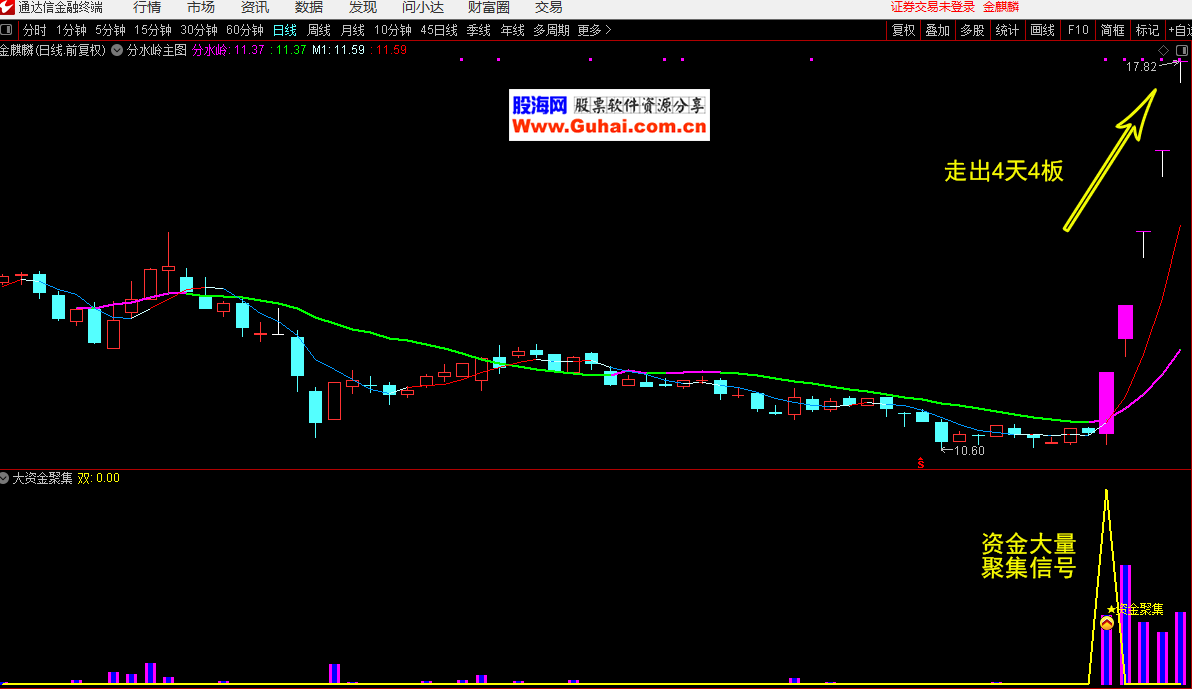Click the 资金聚集 signal badge icon
The width and height of the screenshot is (1192, 689).
(x=1107, y=623)
